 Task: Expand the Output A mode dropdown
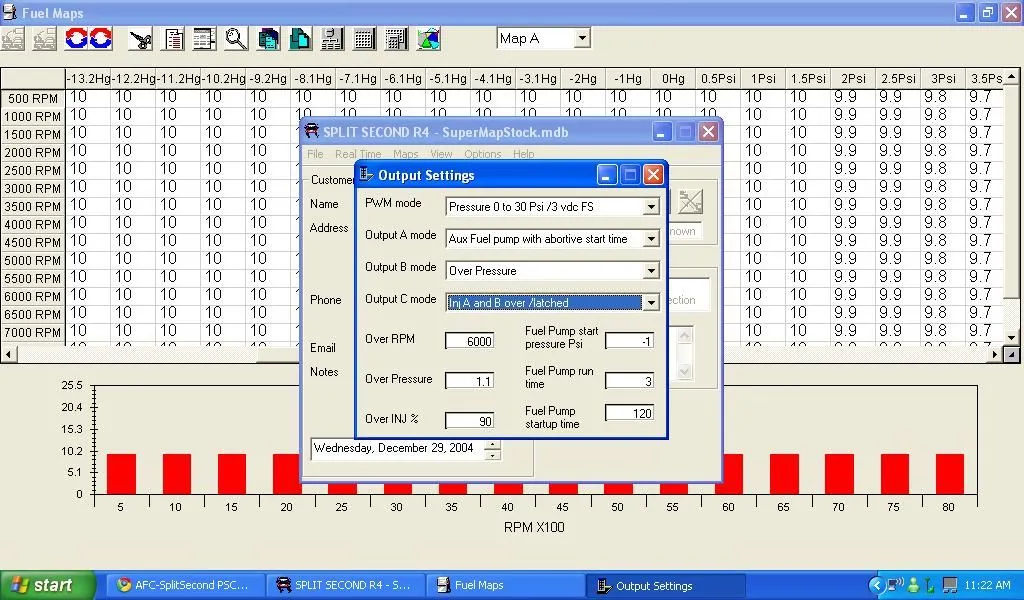(651, 239)
